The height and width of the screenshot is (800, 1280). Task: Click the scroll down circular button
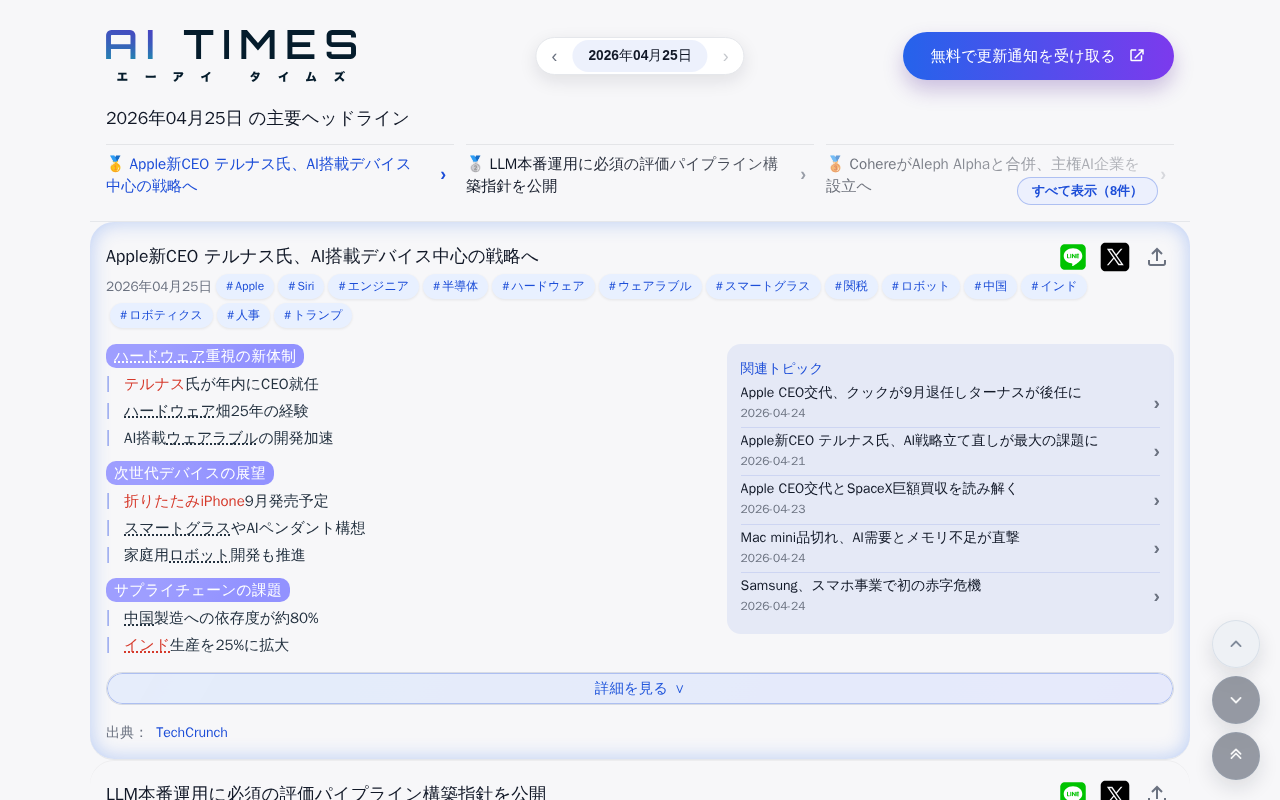pyautogui.click(x=1236, y=700)
